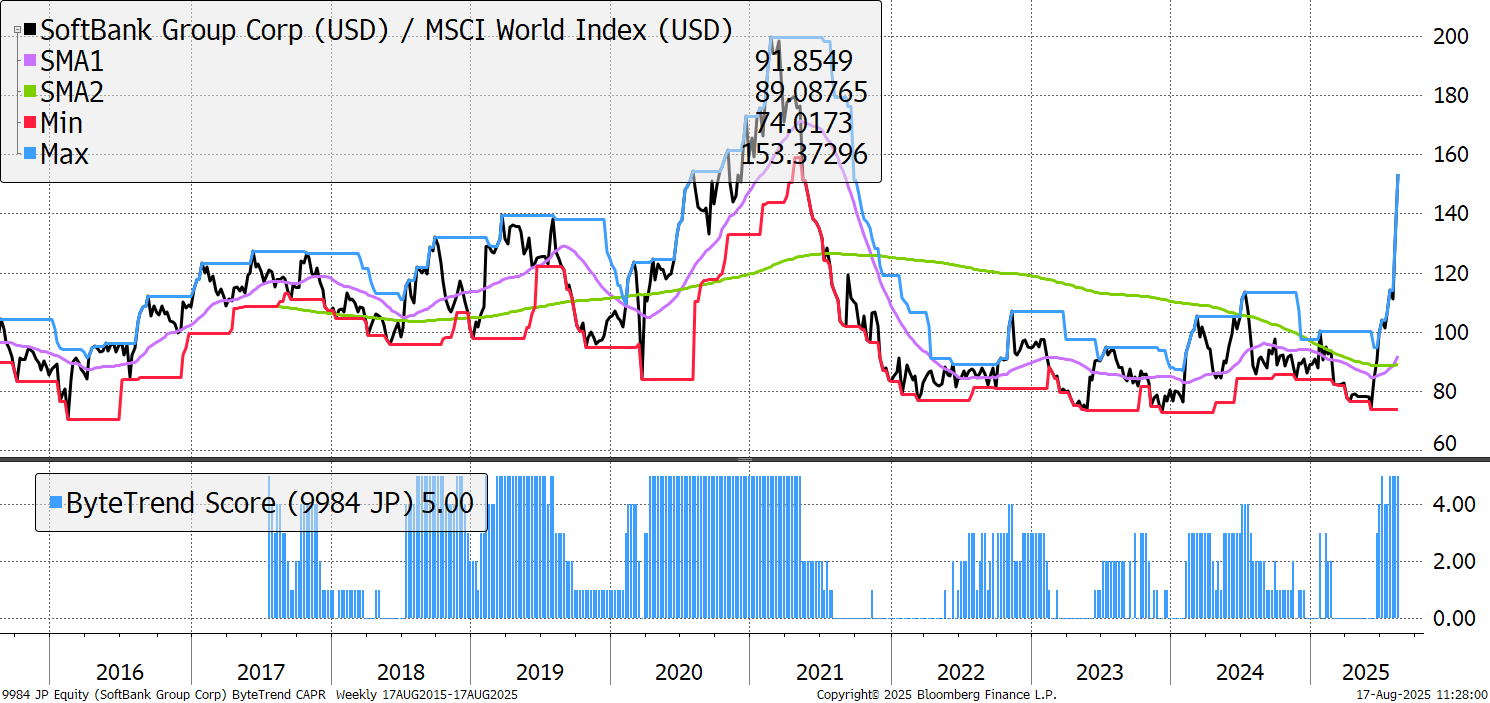Click the purple SMA1 color swatch
This screenshot has width=1490, height=703.
coord(29,62)
